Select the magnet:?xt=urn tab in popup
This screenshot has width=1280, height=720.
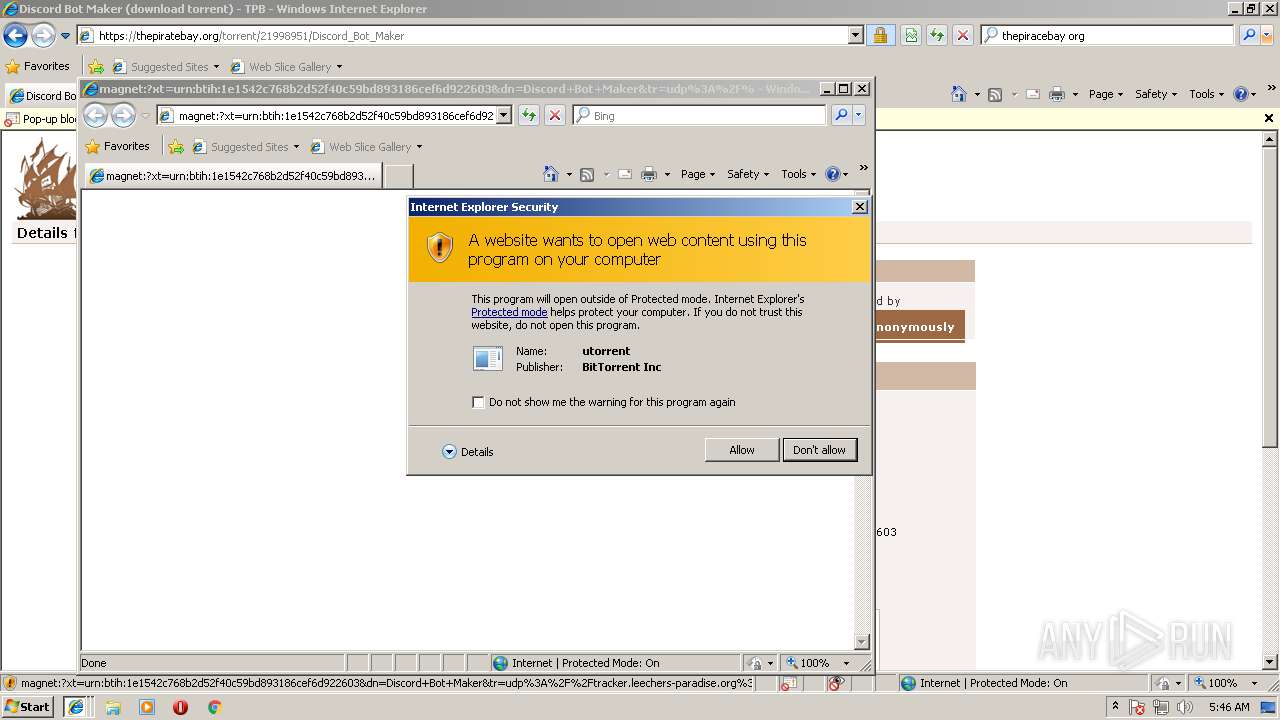coord(233,176)
